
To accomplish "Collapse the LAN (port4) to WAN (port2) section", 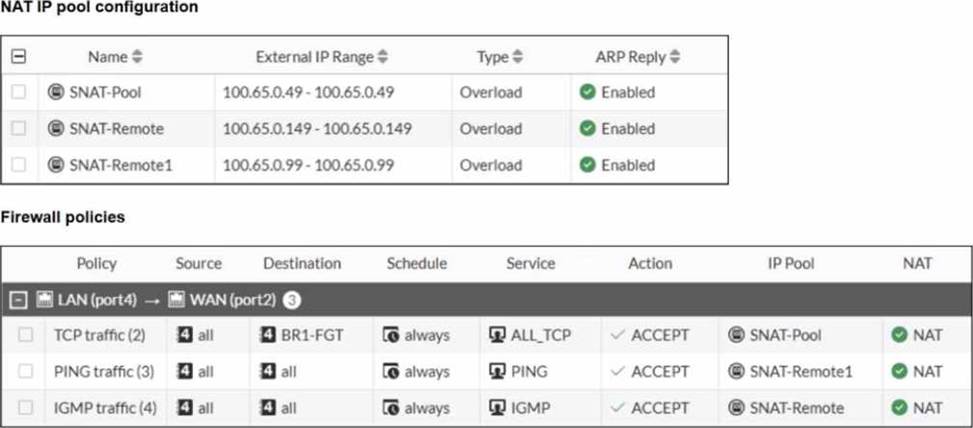I will click(x=17, y=300).
